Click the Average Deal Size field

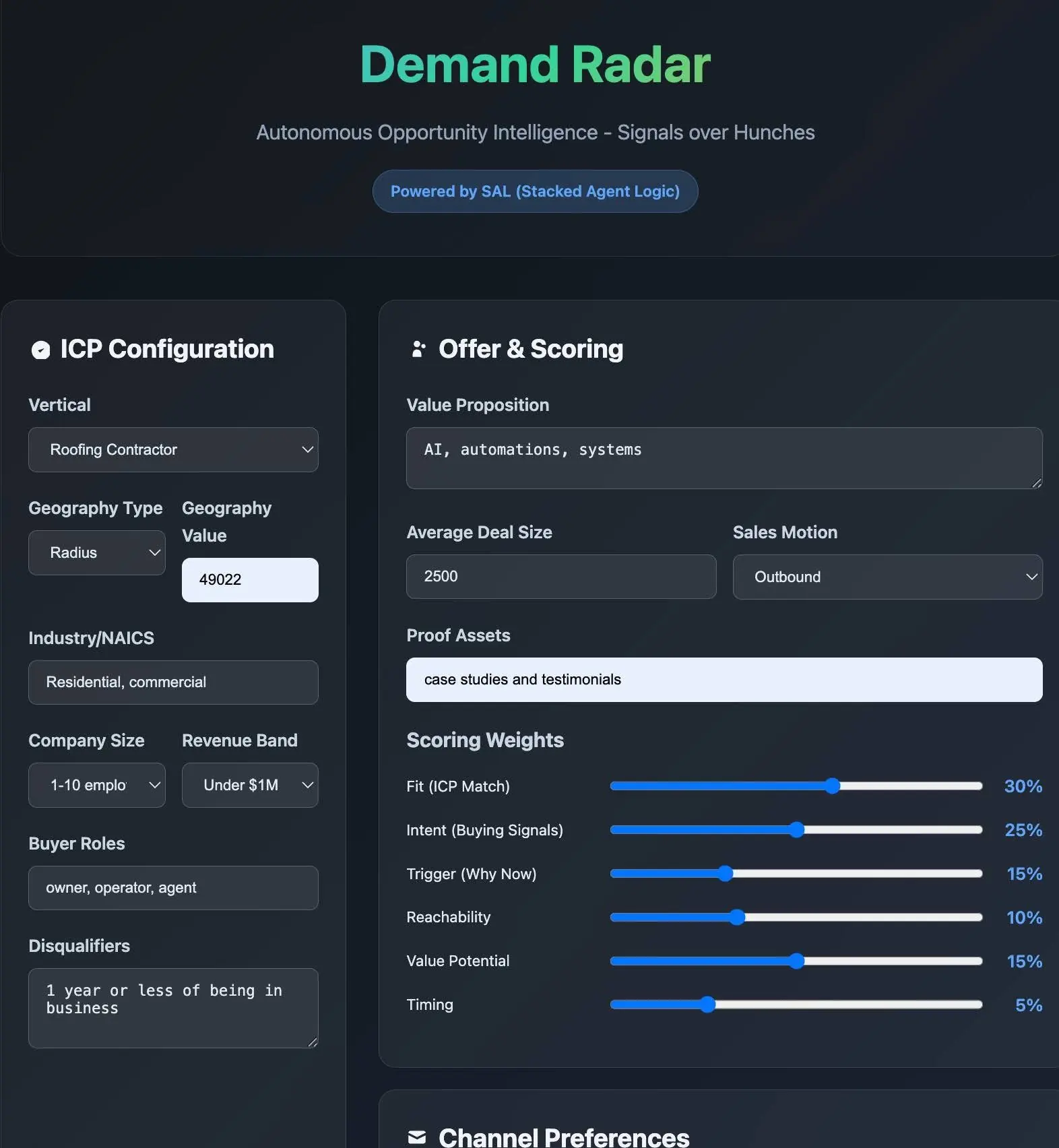pyautogui.click(x=561, y=577)
